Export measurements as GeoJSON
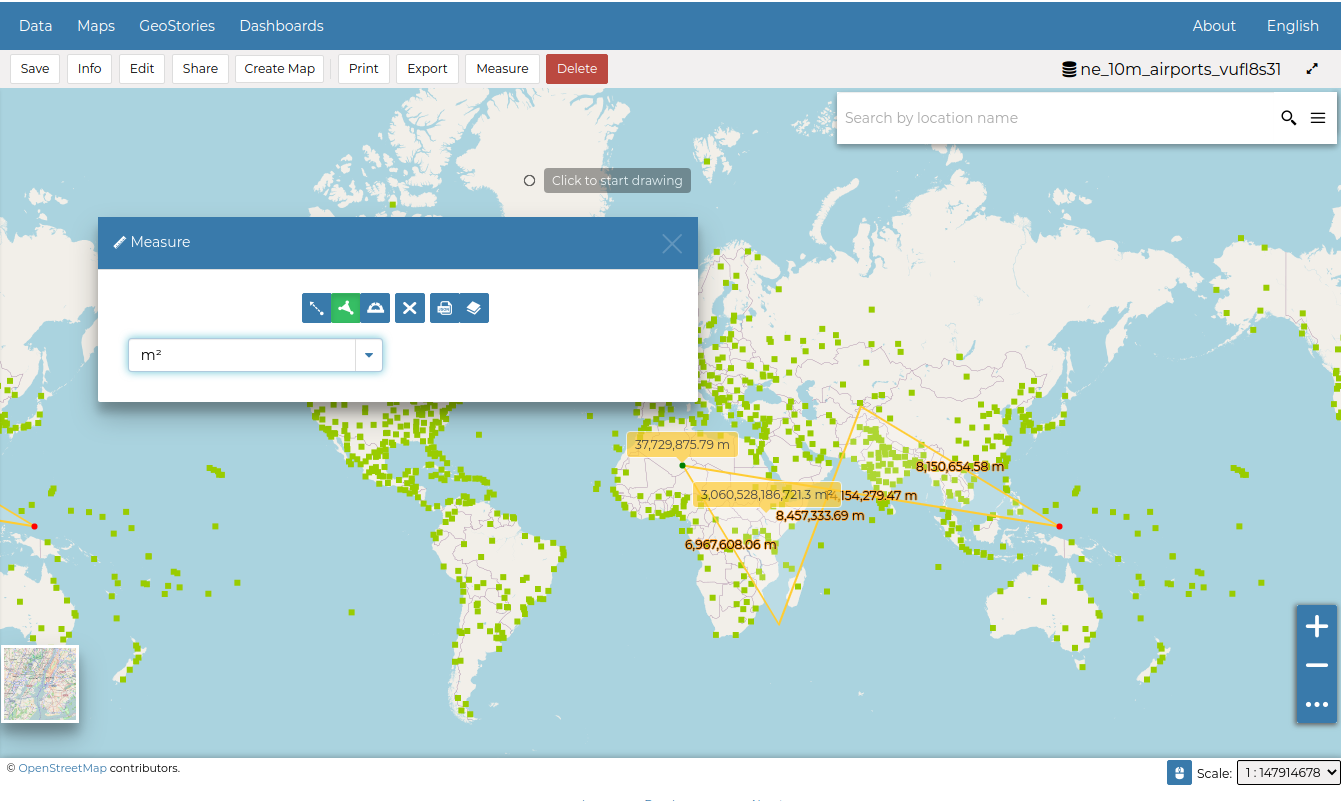 (x=445, y=308)
